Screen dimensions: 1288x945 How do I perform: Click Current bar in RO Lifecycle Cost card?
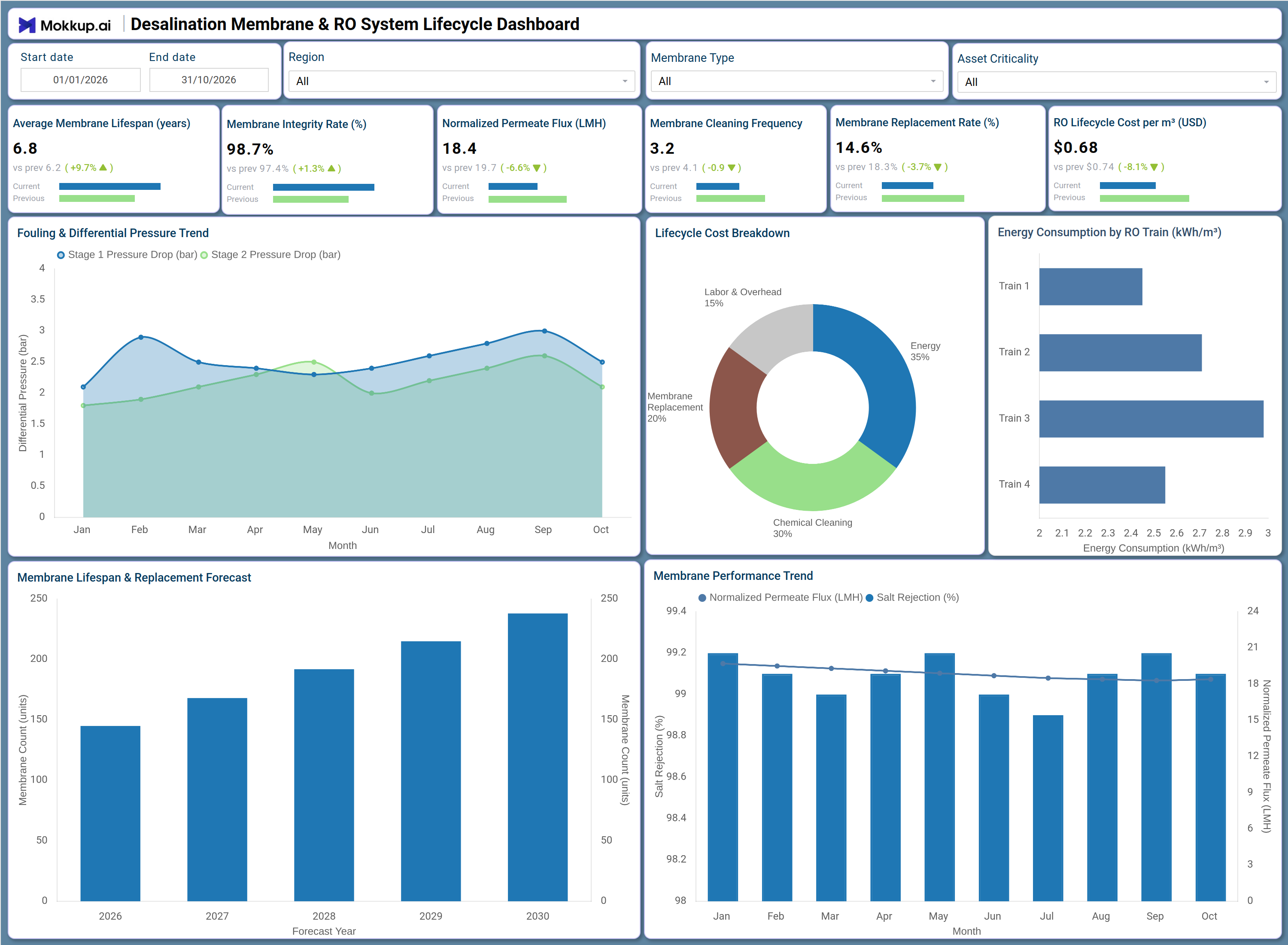[x=1128, y=186]
